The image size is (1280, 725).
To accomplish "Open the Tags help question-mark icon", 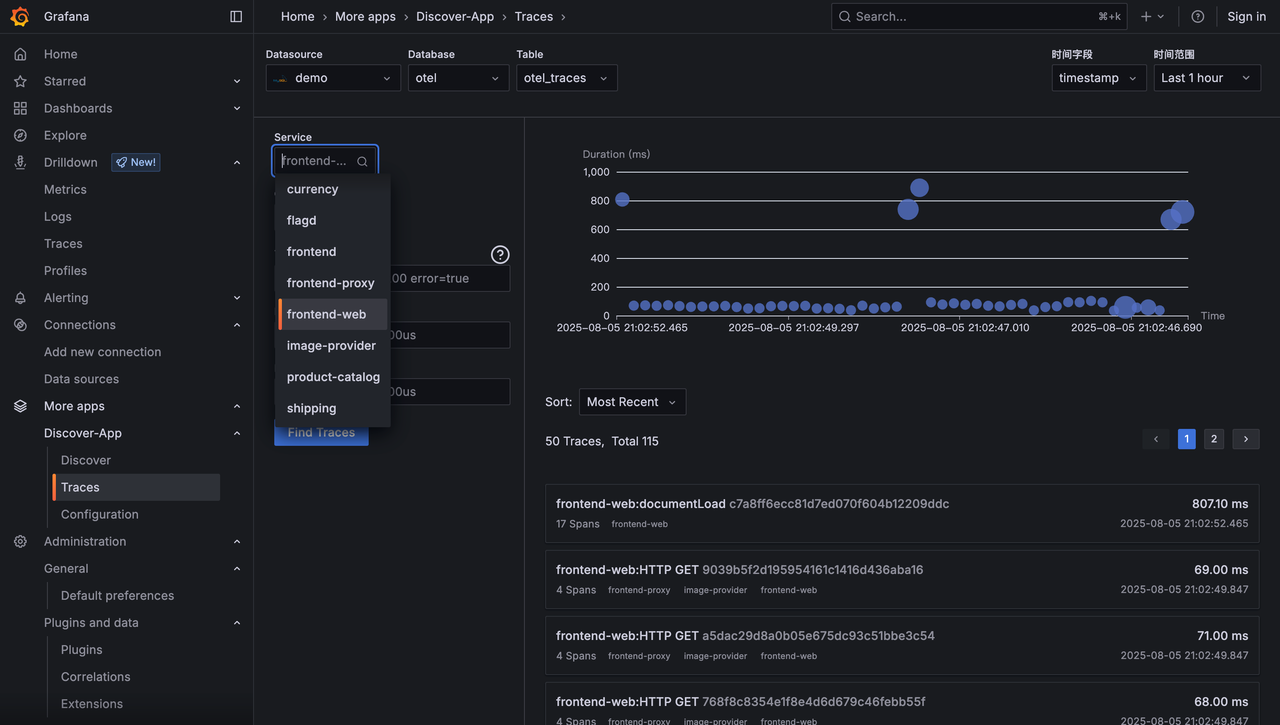I will (x=500, y=255).
